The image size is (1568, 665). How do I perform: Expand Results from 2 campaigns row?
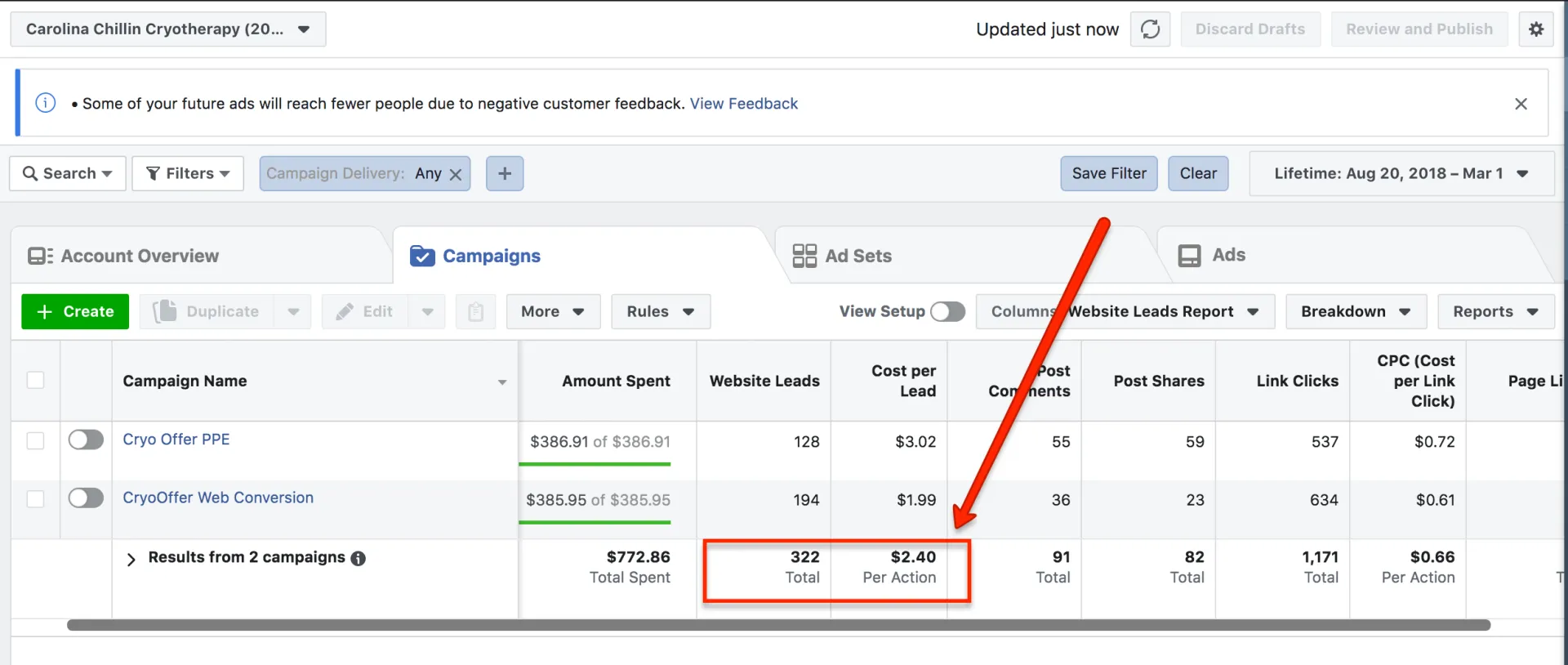click(x=131, y=559)
